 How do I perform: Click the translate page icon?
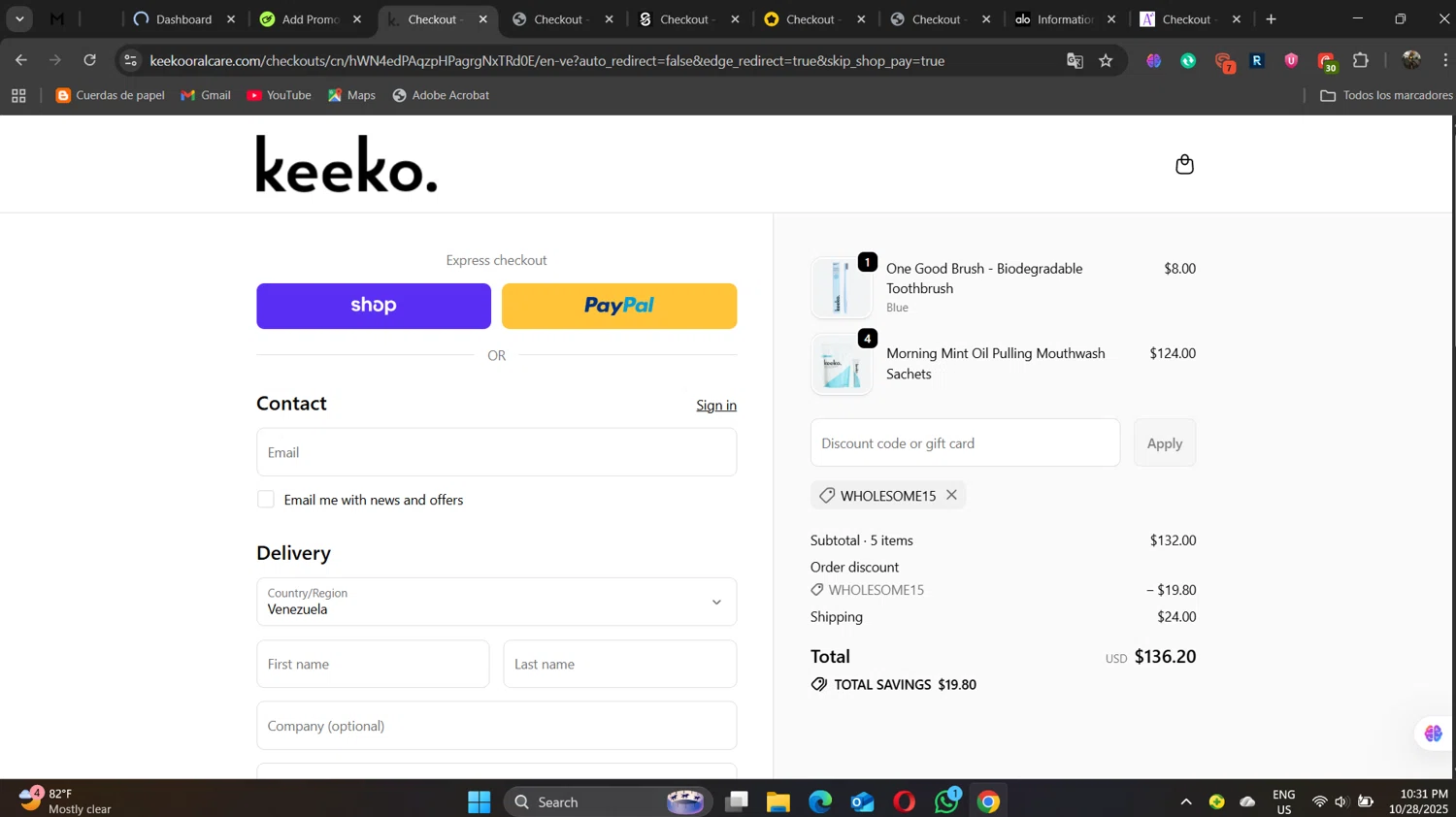point(1075,61)
